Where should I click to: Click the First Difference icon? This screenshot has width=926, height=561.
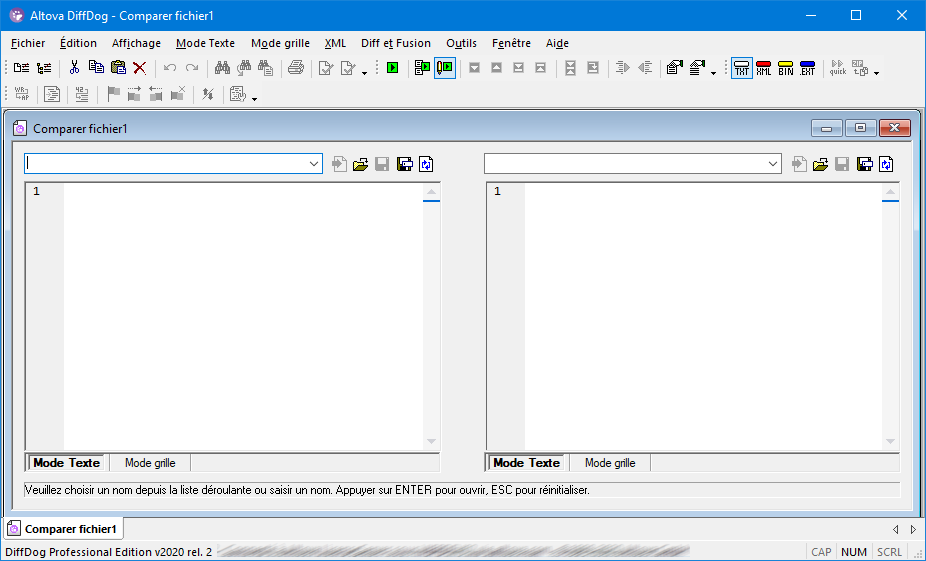540,68
